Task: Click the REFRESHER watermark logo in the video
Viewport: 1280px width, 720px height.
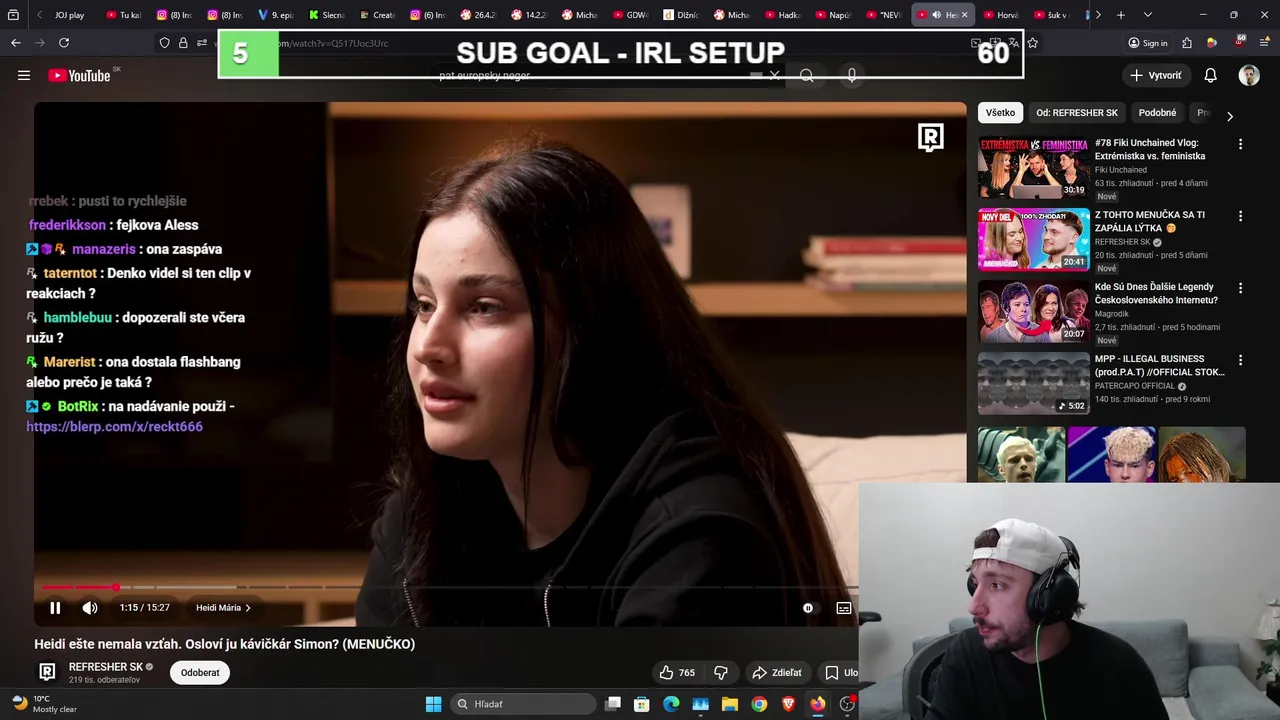Action: tap(931, 137)
